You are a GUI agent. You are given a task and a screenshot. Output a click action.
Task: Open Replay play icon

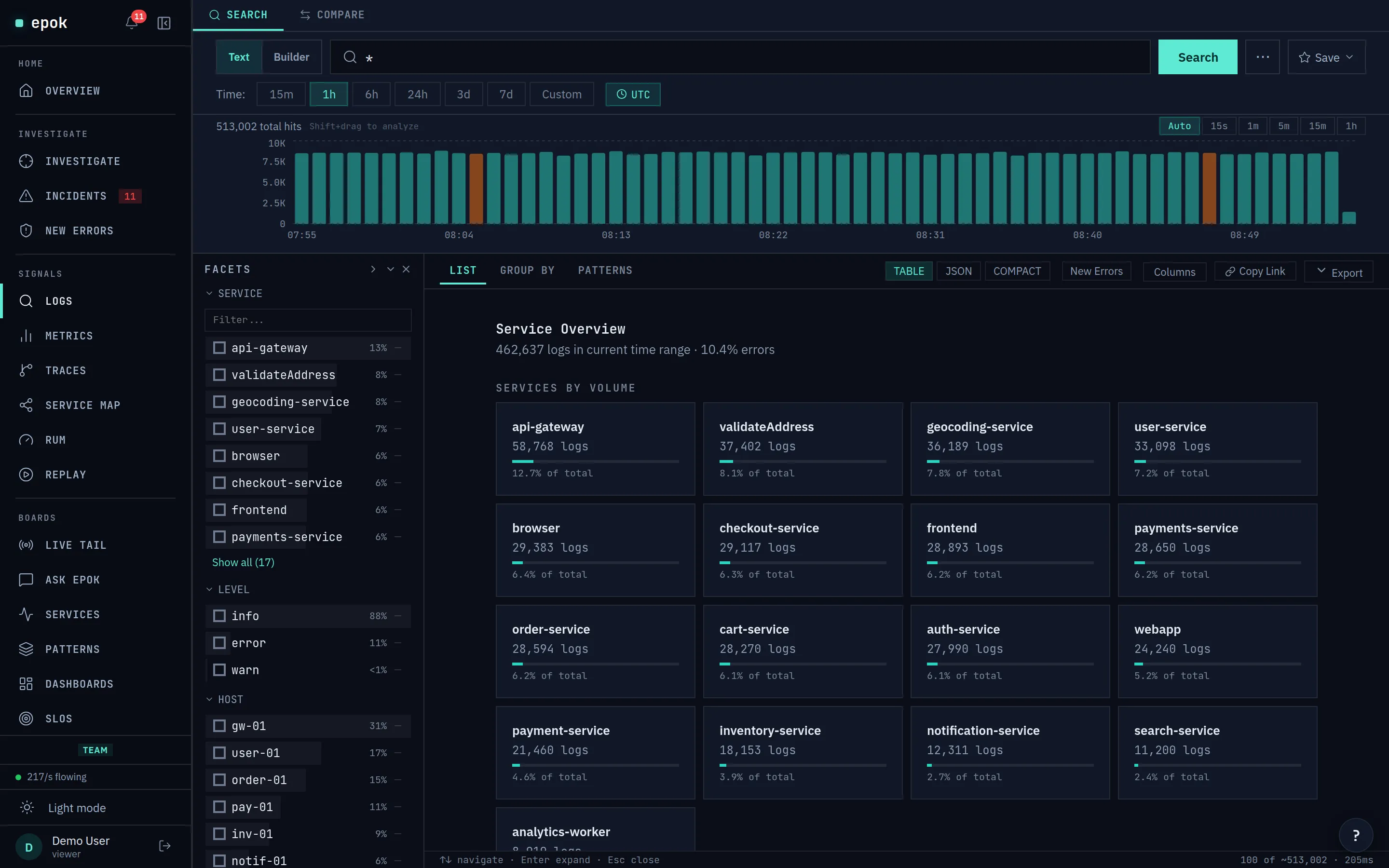pyautogui.click(x=26, y=475)
